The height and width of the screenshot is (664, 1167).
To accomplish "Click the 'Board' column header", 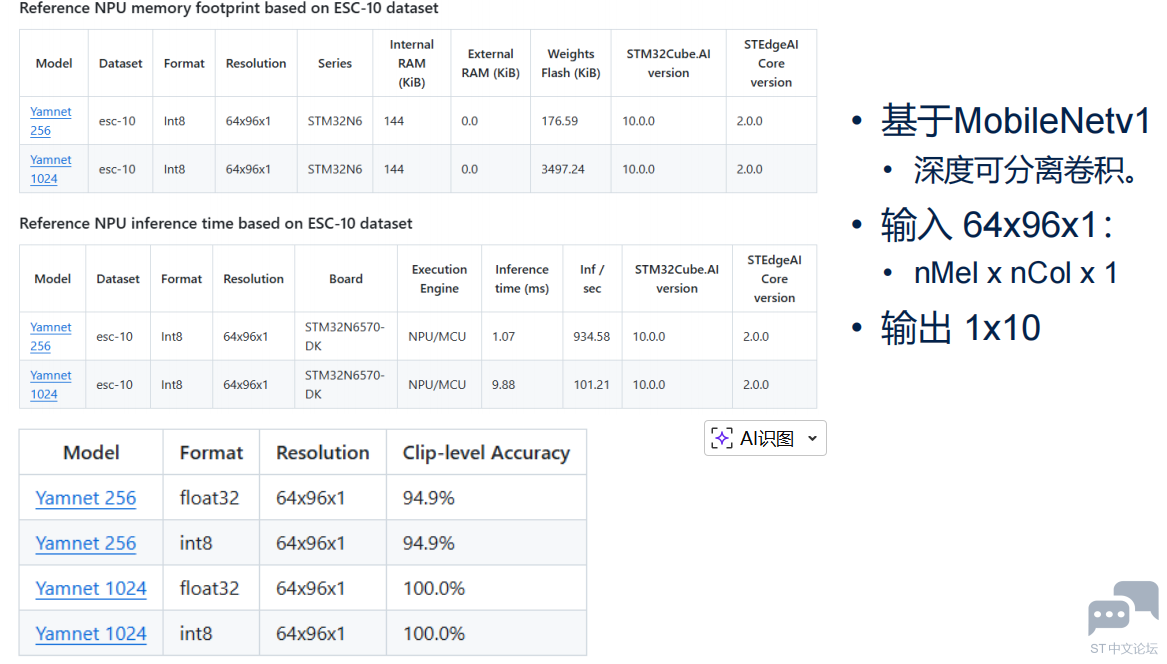I will tap(346, 278).
